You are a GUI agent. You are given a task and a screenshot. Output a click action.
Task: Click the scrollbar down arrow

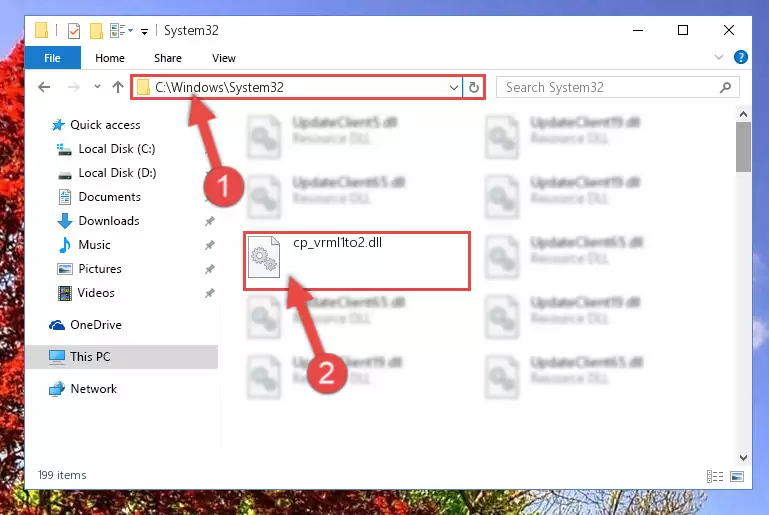743,458
